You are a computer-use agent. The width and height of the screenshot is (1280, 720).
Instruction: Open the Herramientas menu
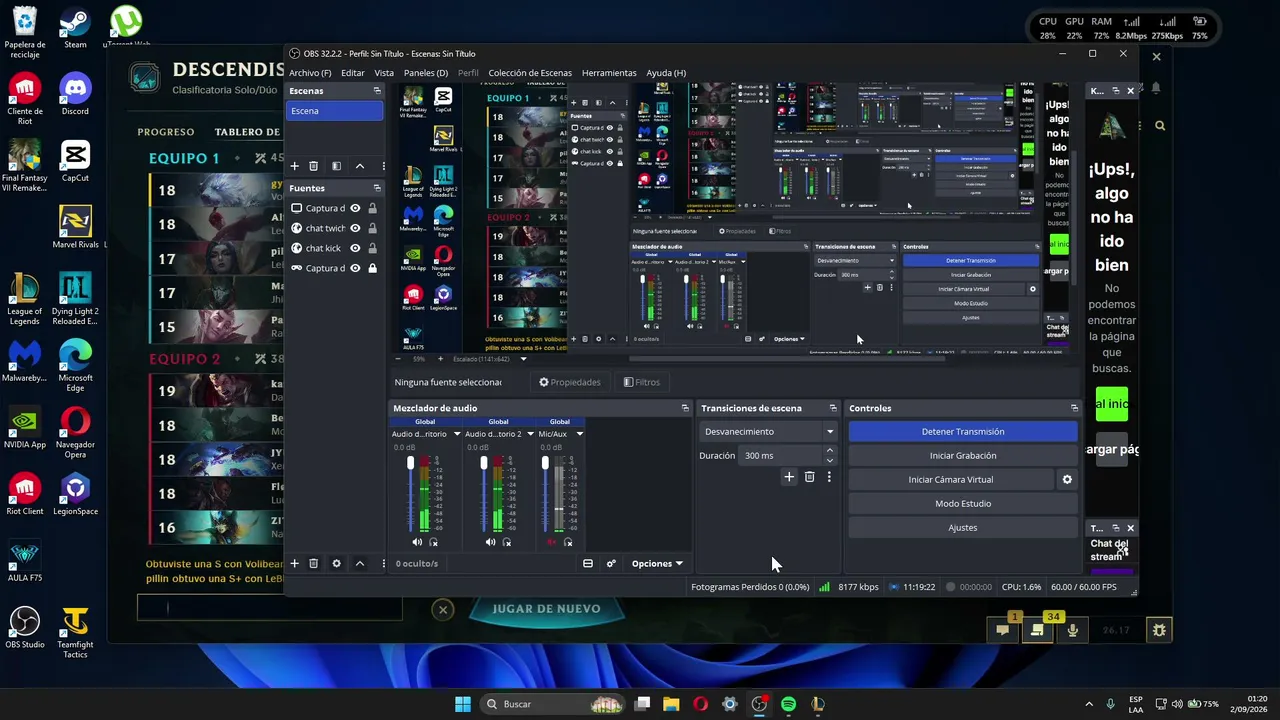click(609, 73)
